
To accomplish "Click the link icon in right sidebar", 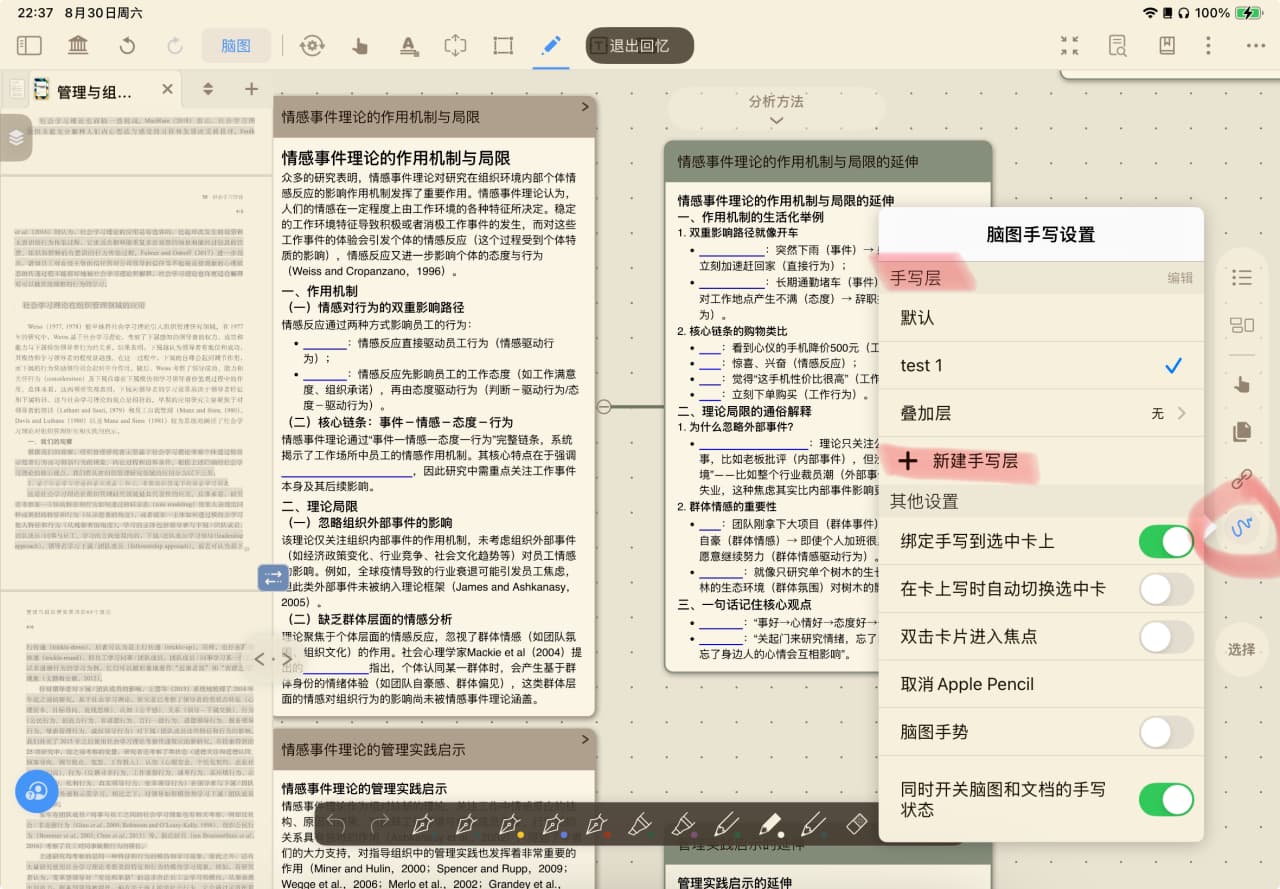I will pyautogui.click(x=1241, y=479).
